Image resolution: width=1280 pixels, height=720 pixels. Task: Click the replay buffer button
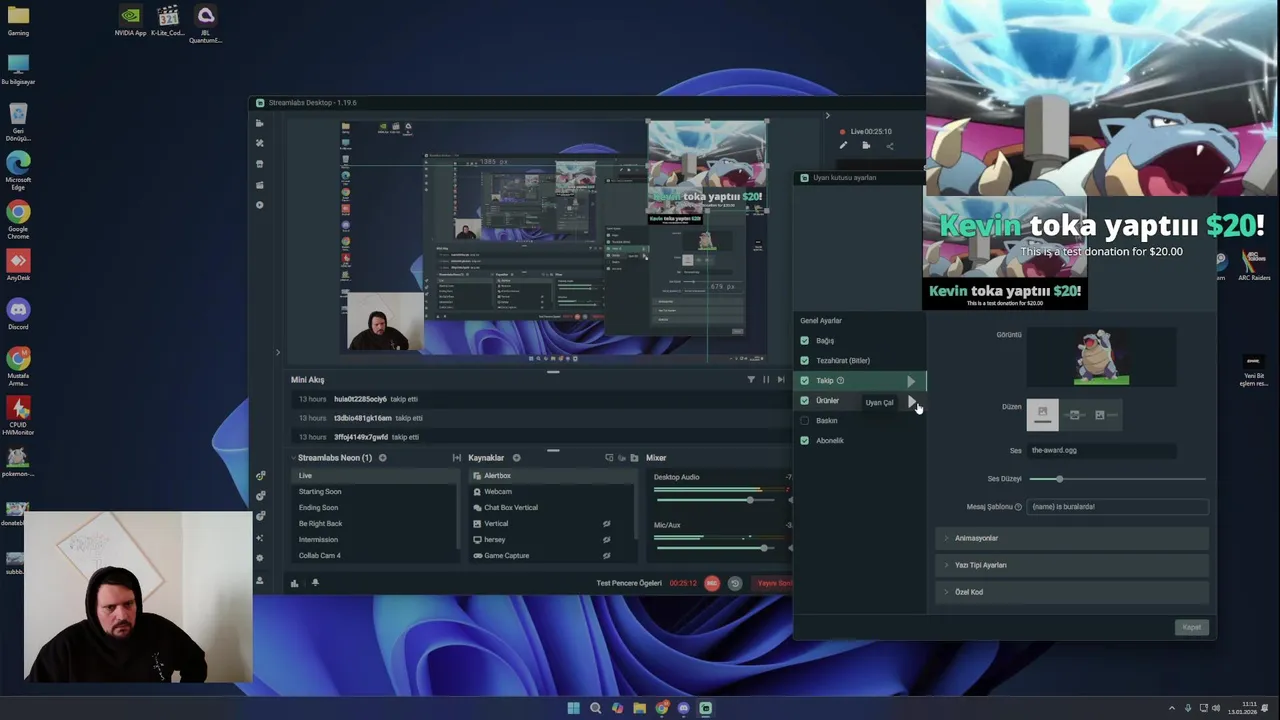pyautogui.click(x=734, y=583)
